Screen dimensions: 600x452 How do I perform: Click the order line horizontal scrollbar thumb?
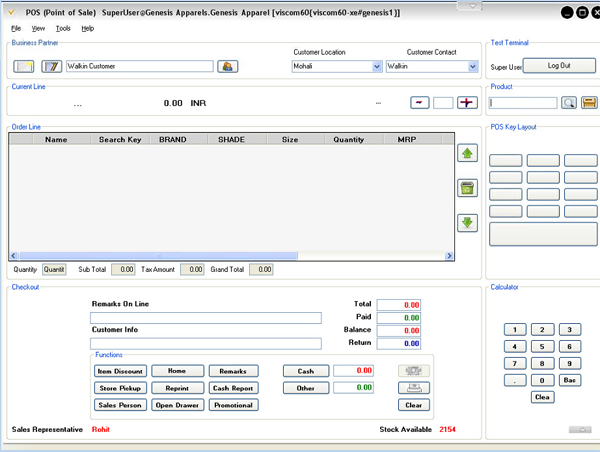[x=158, y=255]
